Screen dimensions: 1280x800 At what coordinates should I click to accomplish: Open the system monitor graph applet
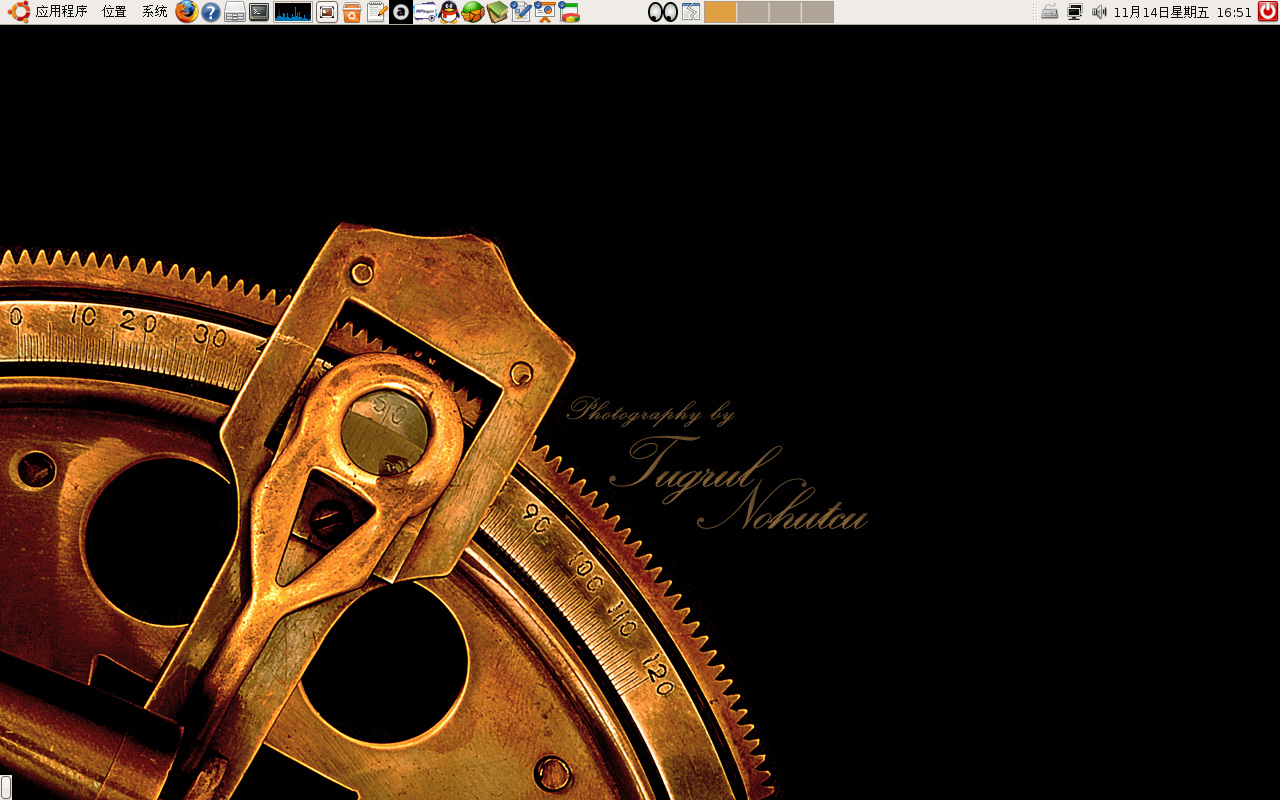[293, 12]
